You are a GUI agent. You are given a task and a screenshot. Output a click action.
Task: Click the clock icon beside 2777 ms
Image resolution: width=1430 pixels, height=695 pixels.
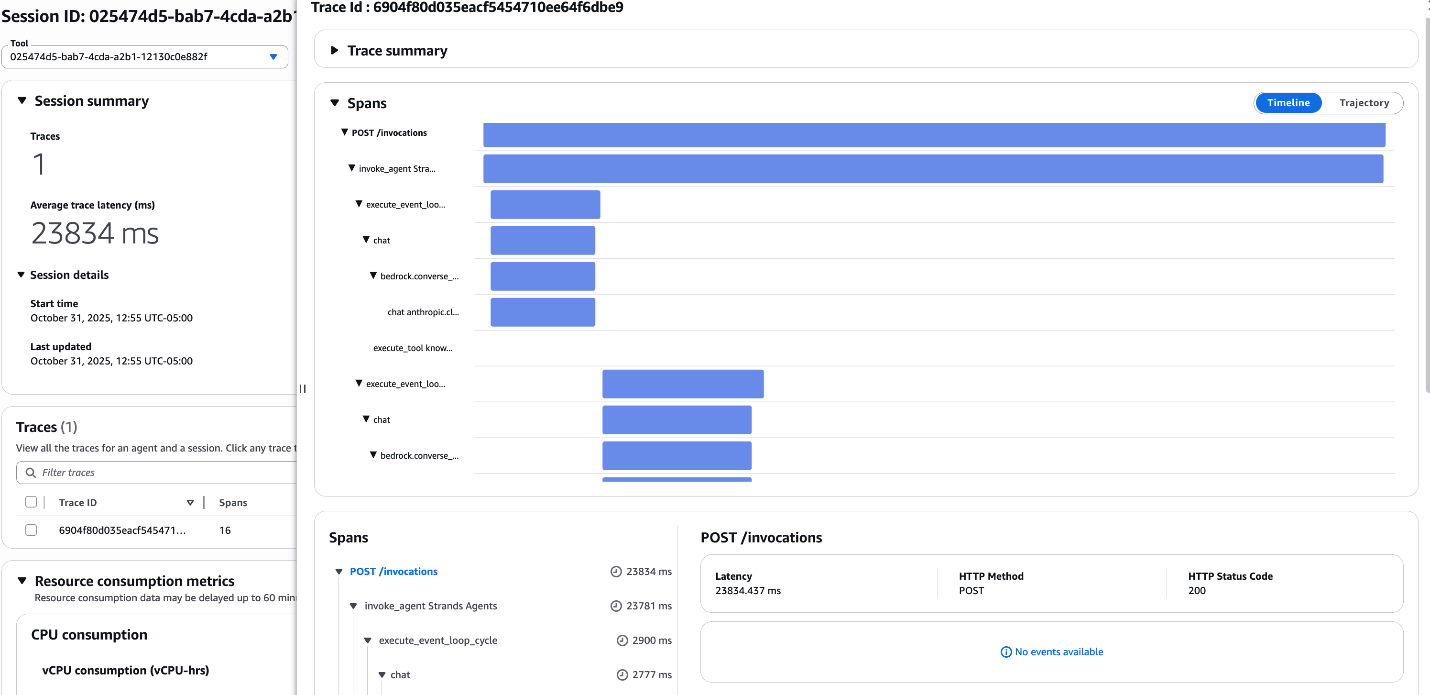tap(622, 675)
